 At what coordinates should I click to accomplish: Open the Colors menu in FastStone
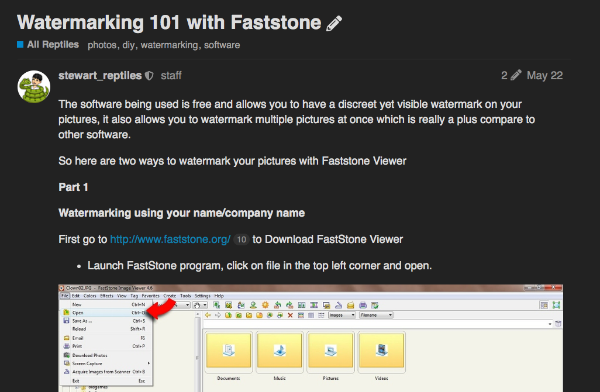coord(90,296)
